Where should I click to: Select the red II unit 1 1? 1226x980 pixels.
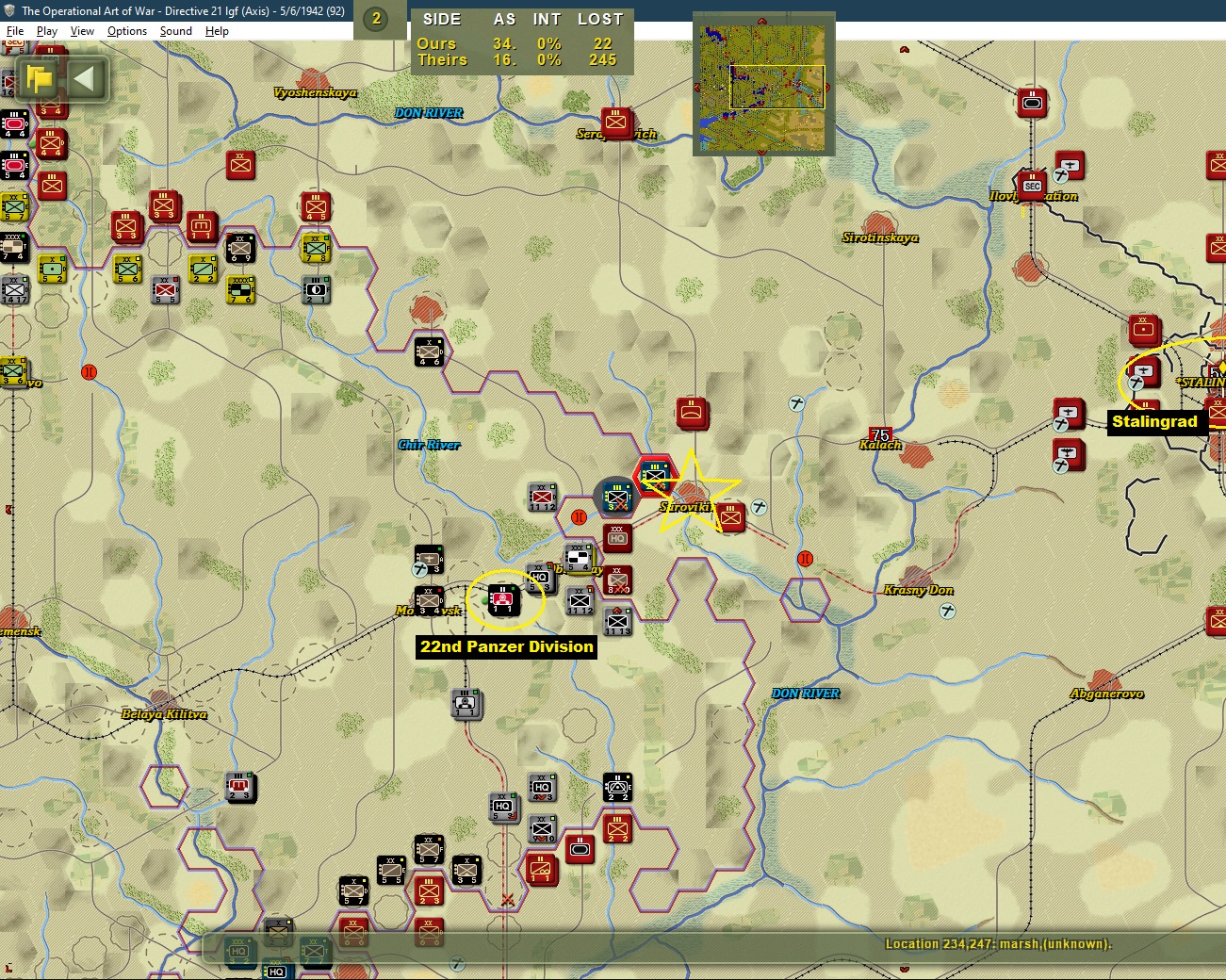pos(202,226)
